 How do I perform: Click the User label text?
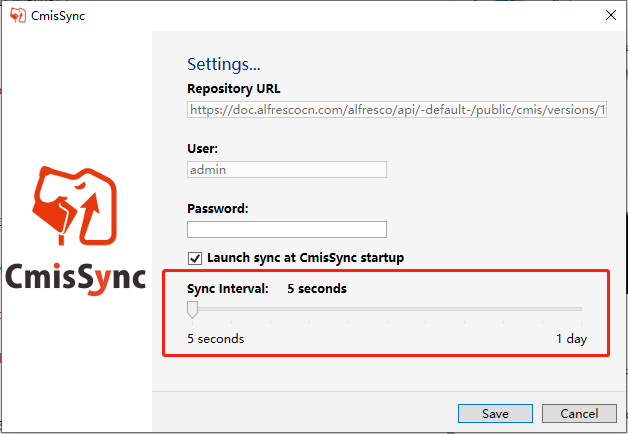[x=202, y=148]
